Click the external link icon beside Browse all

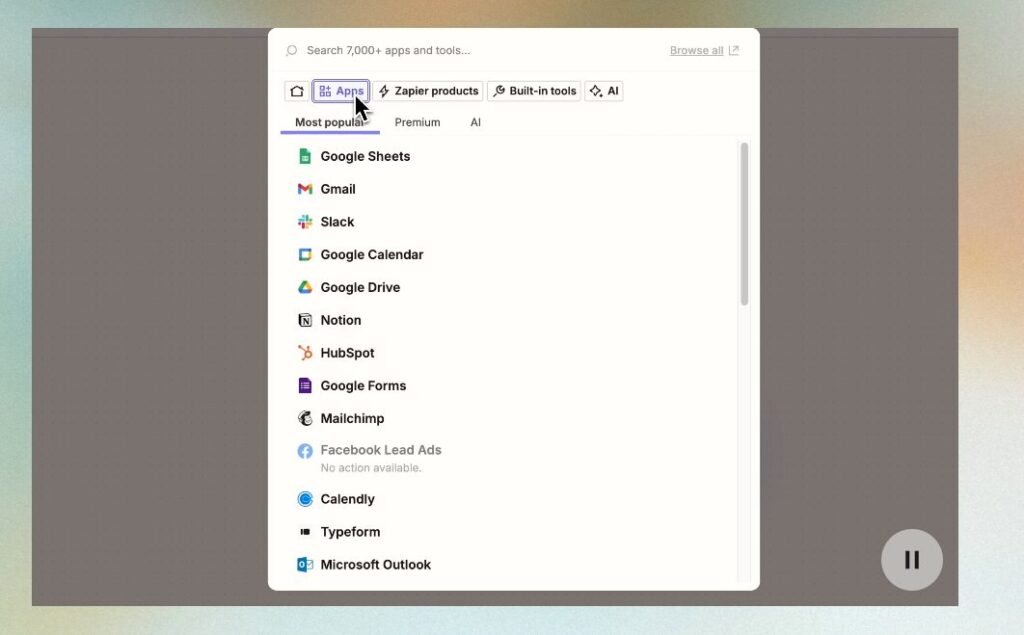click(733, 50)
